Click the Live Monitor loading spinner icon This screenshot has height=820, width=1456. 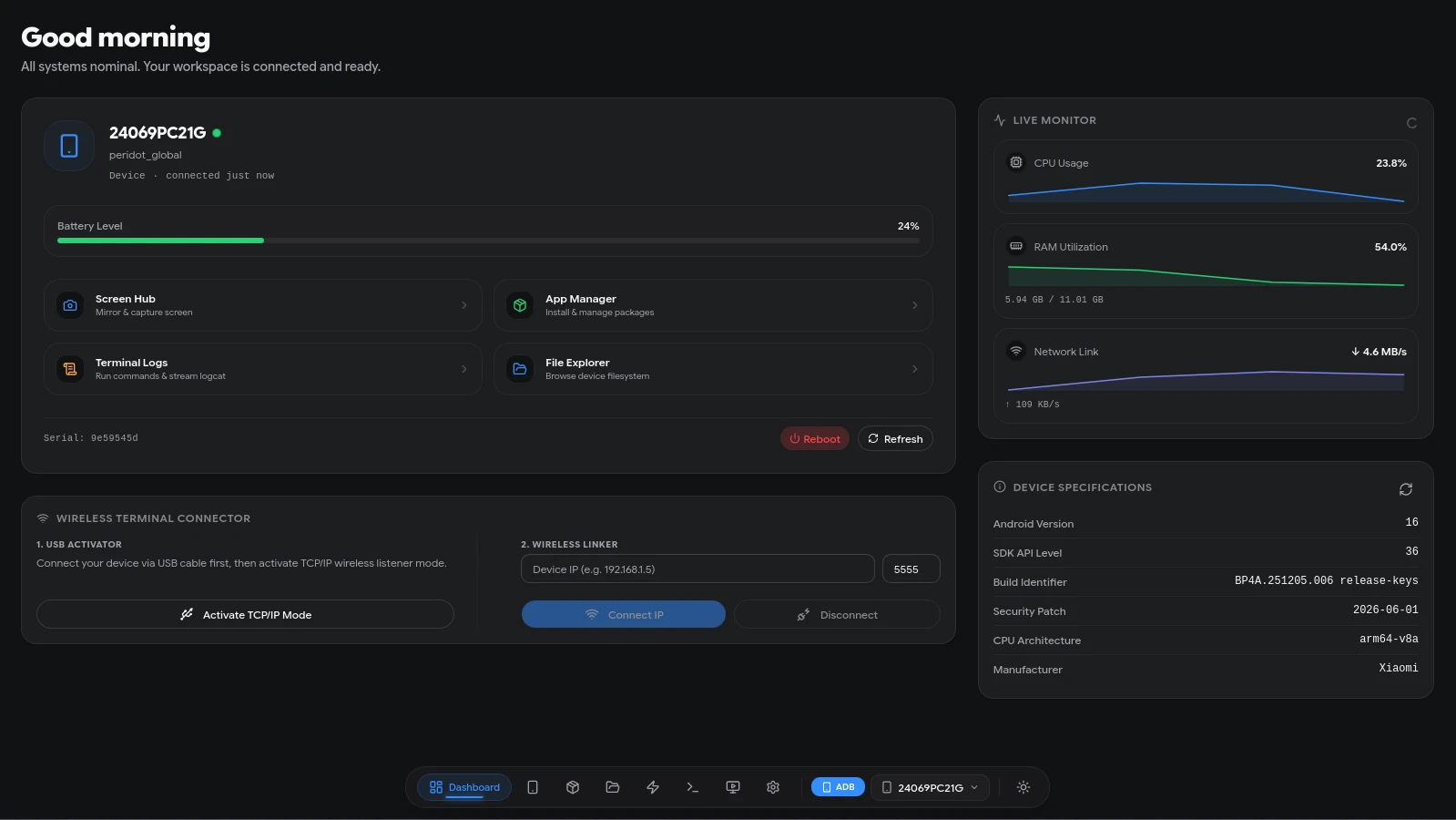click(x=1411, y=123)
